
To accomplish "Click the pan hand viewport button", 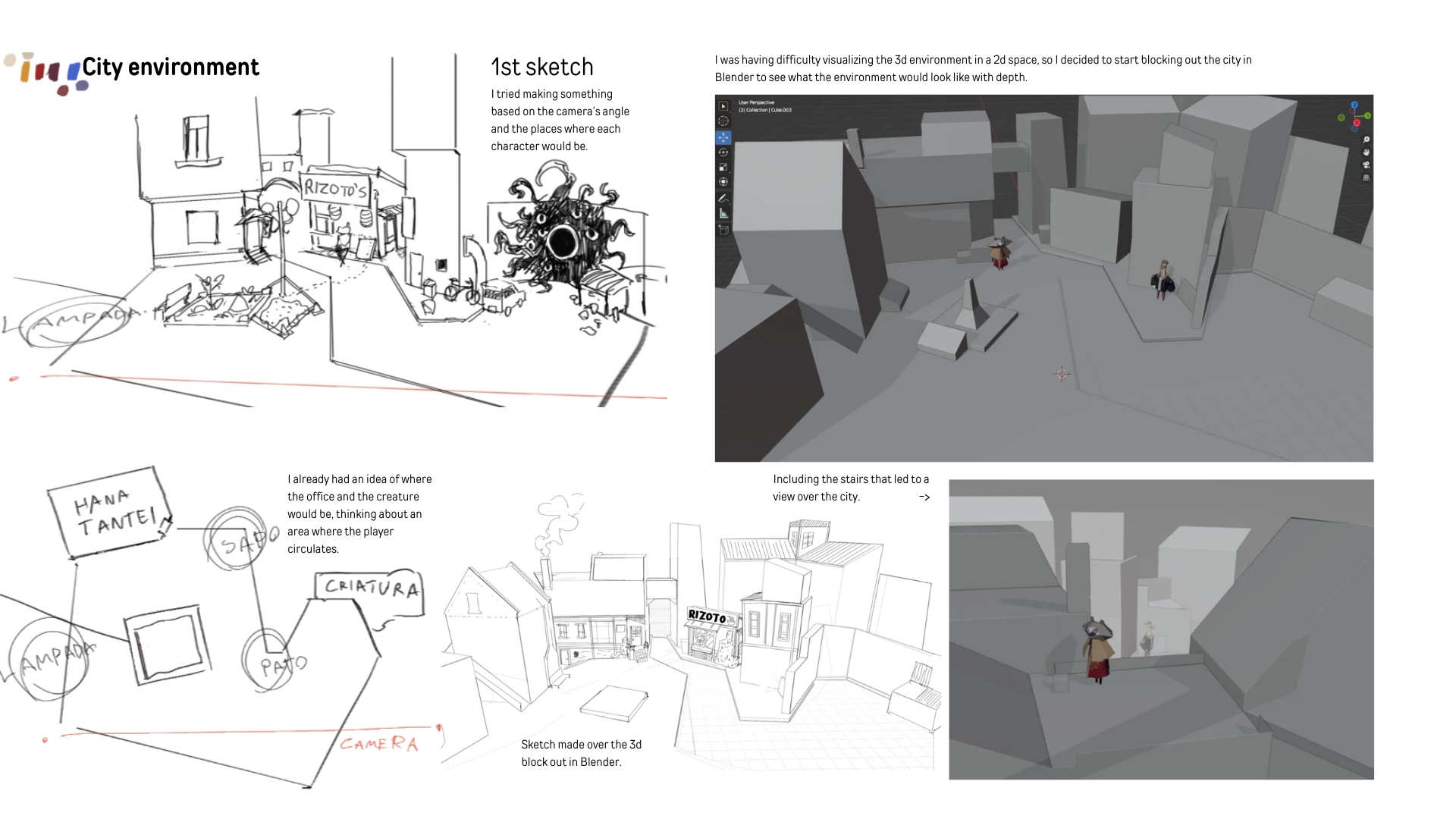I will click(1367, 152).
